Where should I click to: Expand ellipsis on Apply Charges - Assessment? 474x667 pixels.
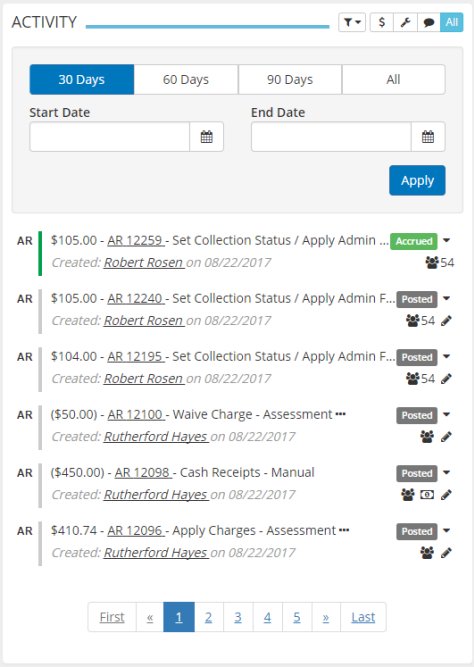coord(344,531)
